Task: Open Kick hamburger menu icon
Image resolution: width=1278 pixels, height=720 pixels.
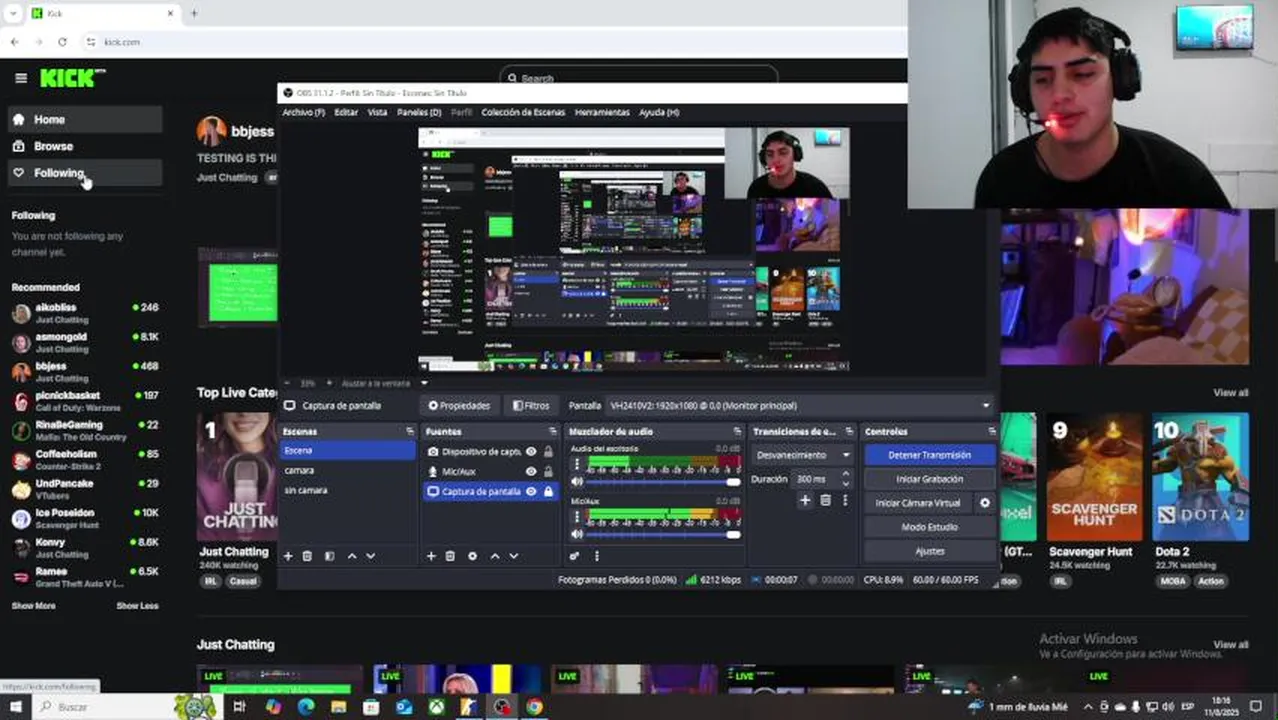Action: [x=20, y=78]
